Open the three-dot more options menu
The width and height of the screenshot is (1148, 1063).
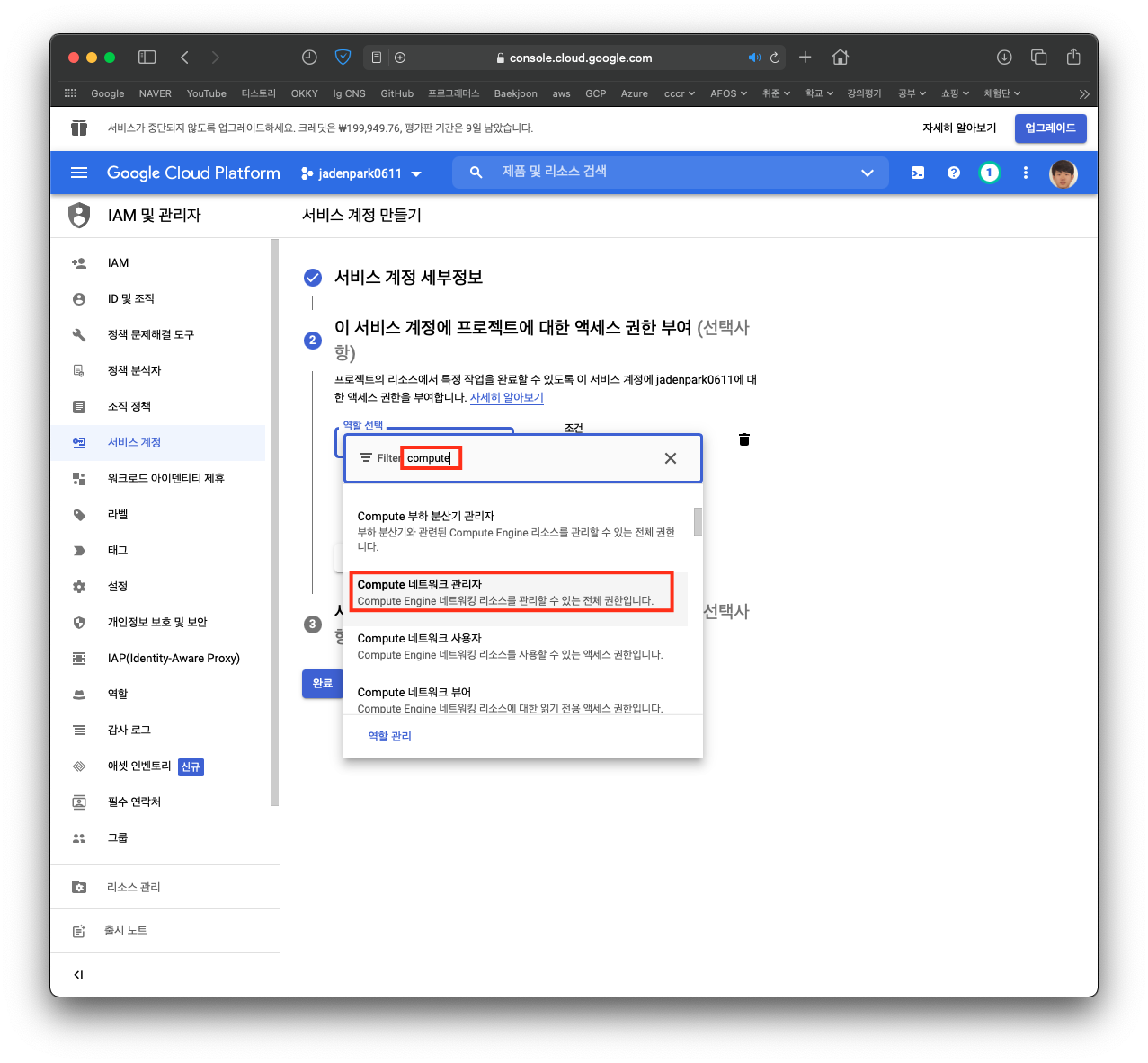(1026, 173)
